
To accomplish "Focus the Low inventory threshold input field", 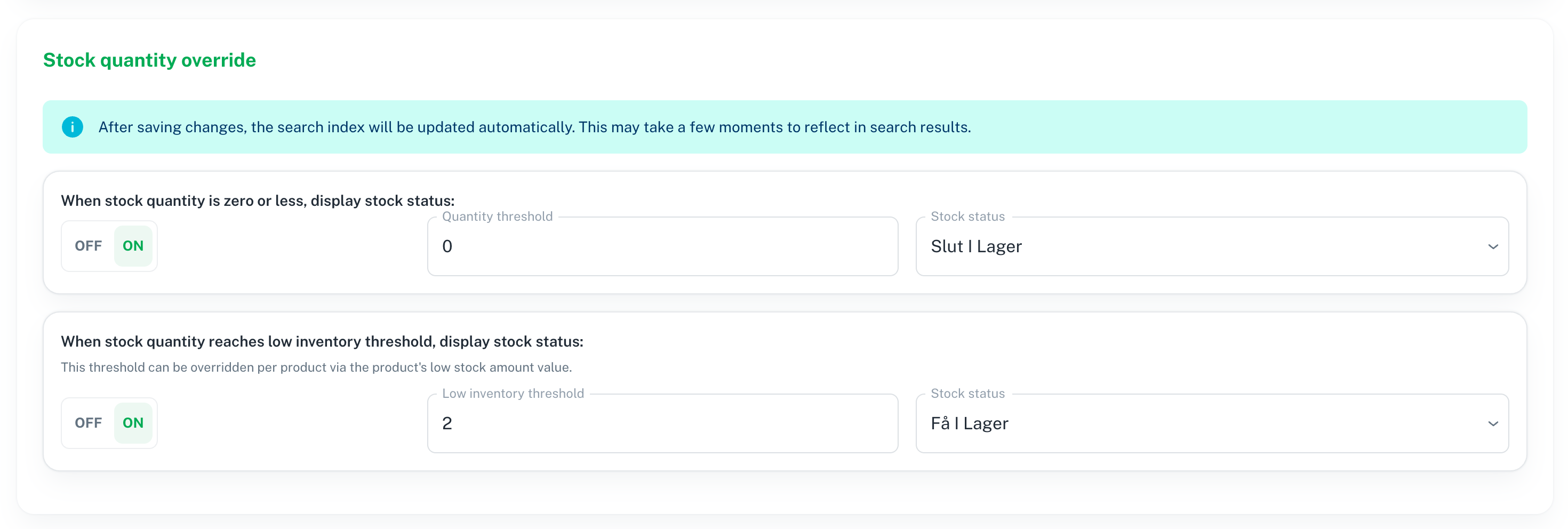I will [x=662, y=424].
